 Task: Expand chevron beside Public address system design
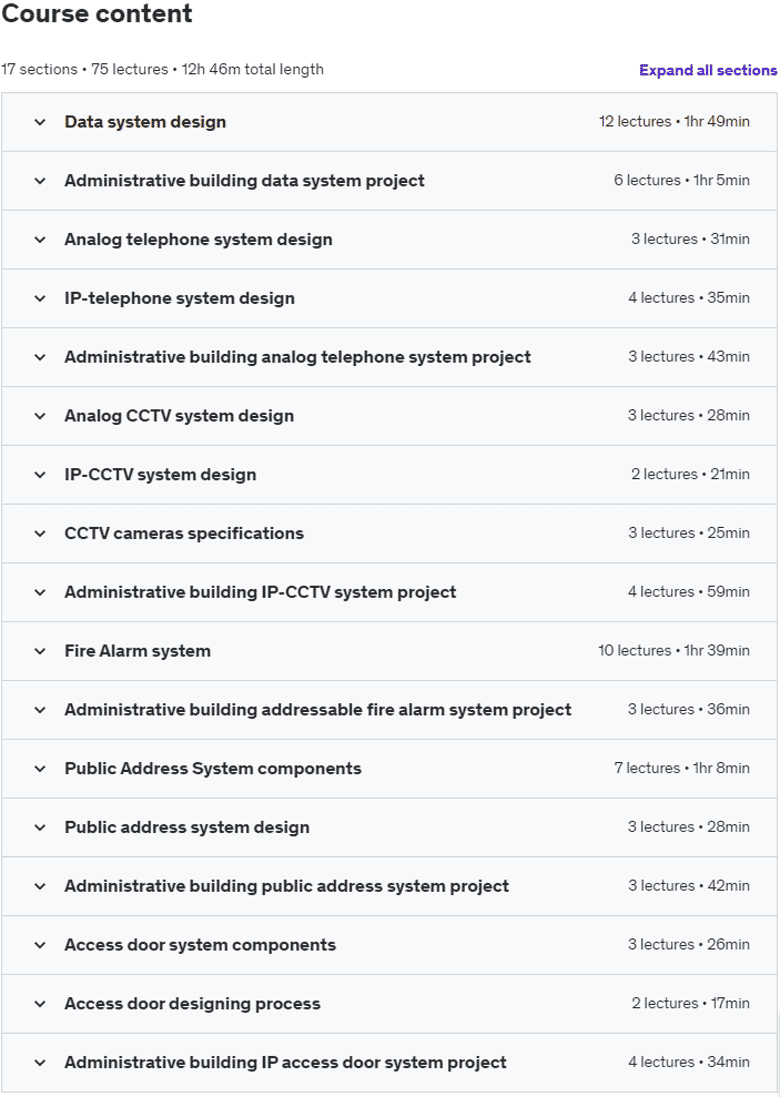click(40, 827)
